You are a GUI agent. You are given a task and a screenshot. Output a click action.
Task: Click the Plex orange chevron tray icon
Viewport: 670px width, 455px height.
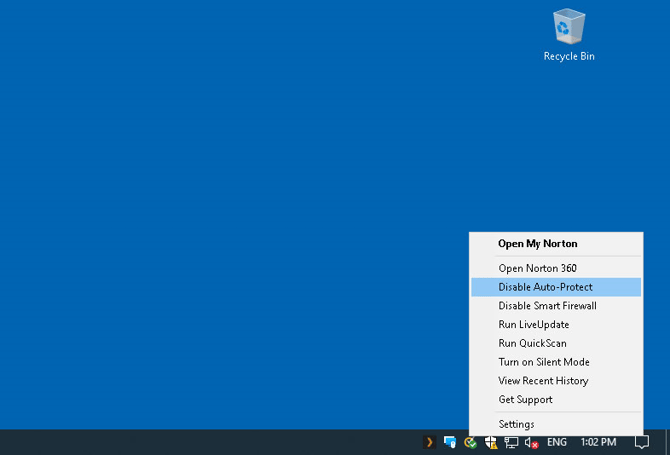(x=429, y=442)
